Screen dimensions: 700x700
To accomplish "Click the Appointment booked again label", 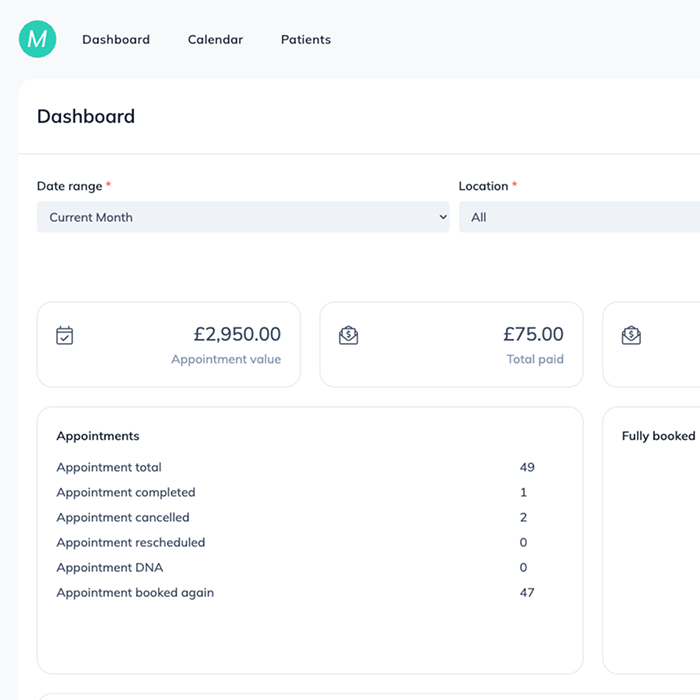I will coord(135,592).
